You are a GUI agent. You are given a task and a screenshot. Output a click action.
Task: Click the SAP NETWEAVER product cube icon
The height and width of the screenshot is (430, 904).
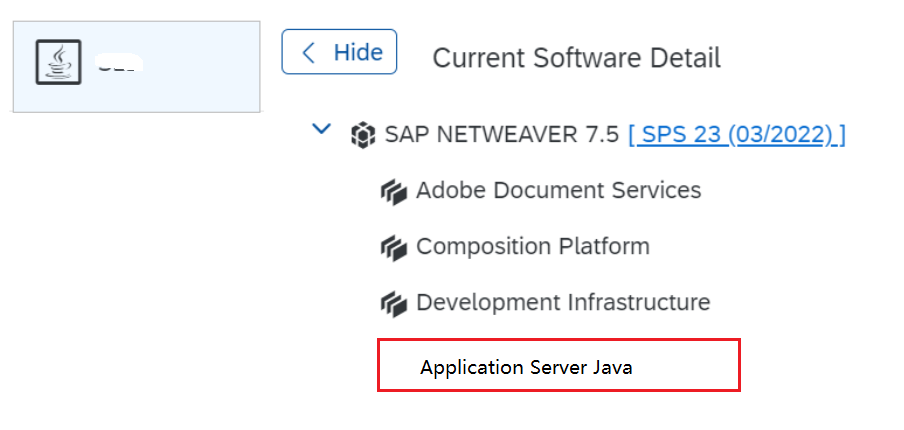(363, 136)
